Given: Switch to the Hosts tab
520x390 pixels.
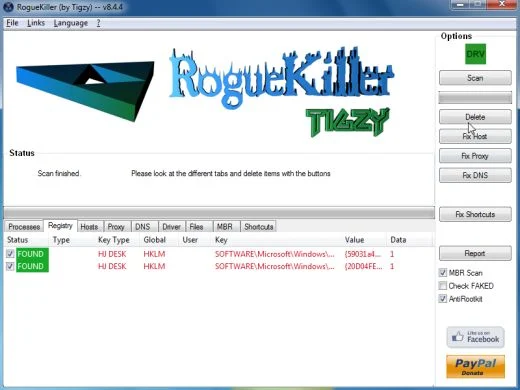Looking at the screenshot, I should click(x=89, y=227).
